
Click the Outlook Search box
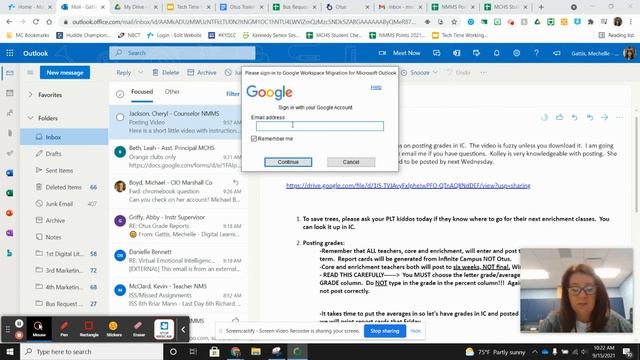click(x=182, y=53)
